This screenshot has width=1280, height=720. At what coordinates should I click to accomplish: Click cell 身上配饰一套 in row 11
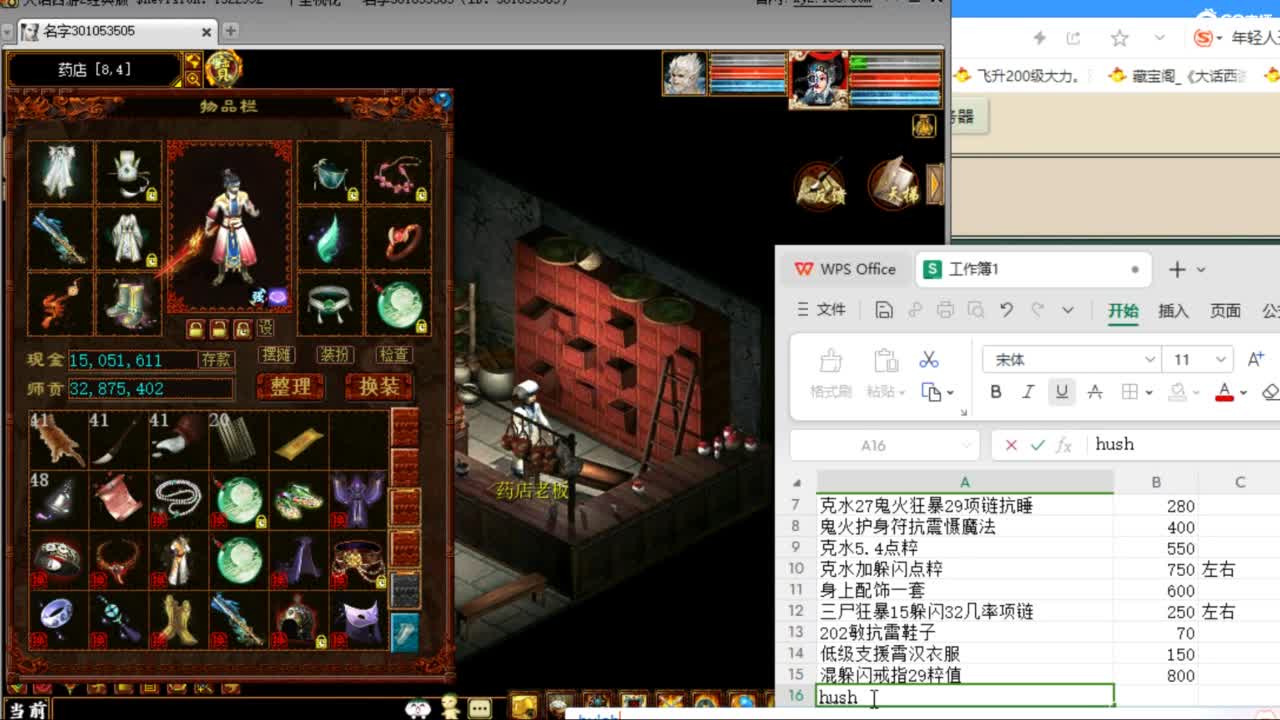click(x=965, y=590)
